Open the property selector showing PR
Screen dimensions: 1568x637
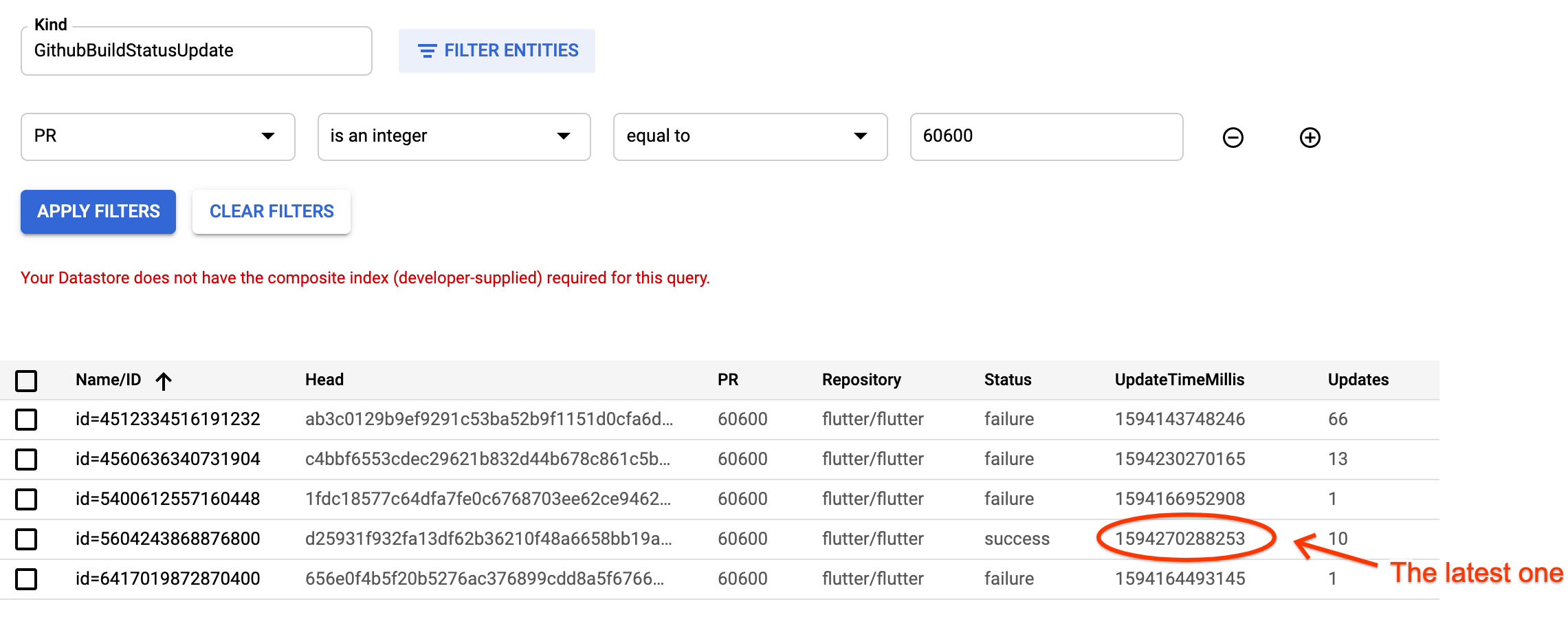(x=157, y=137)
